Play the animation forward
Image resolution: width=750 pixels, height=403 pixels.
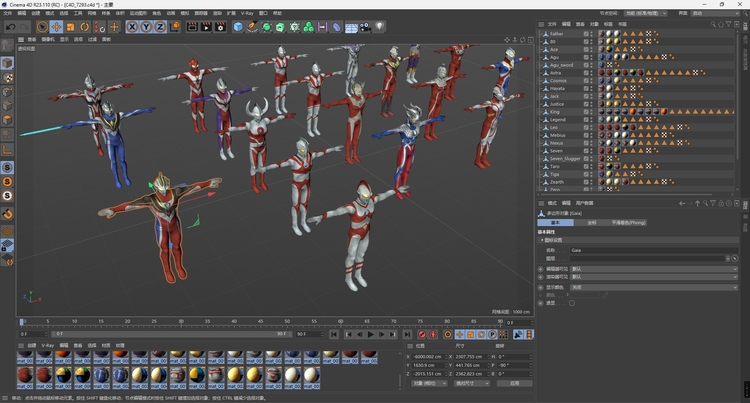pyautogui.click(x=370, y=335)
